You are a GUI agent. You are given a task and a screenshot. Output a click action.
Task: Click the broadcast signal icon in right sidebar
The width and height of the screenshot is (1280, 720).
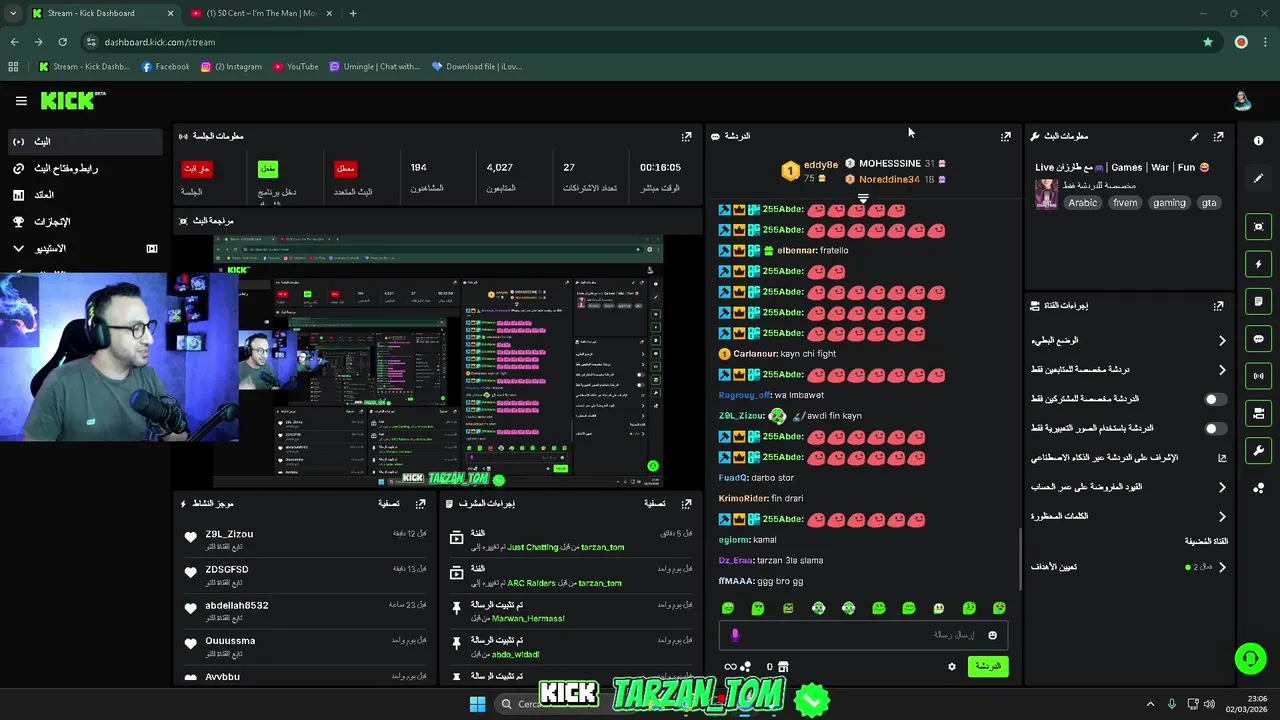(x=1259, y=376)
